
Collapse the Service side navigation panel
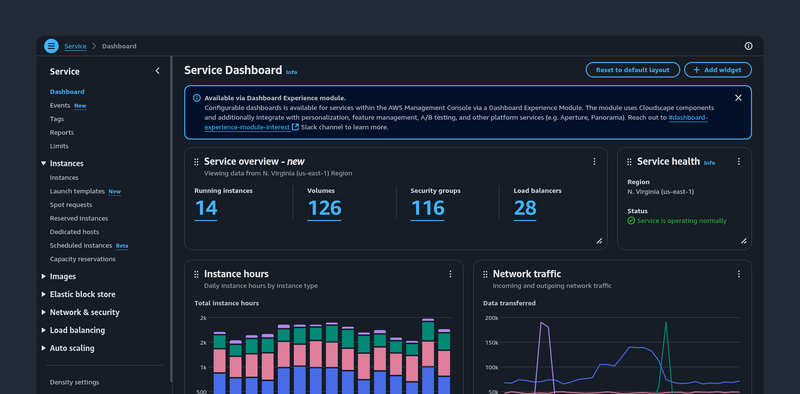pos(157,71)
